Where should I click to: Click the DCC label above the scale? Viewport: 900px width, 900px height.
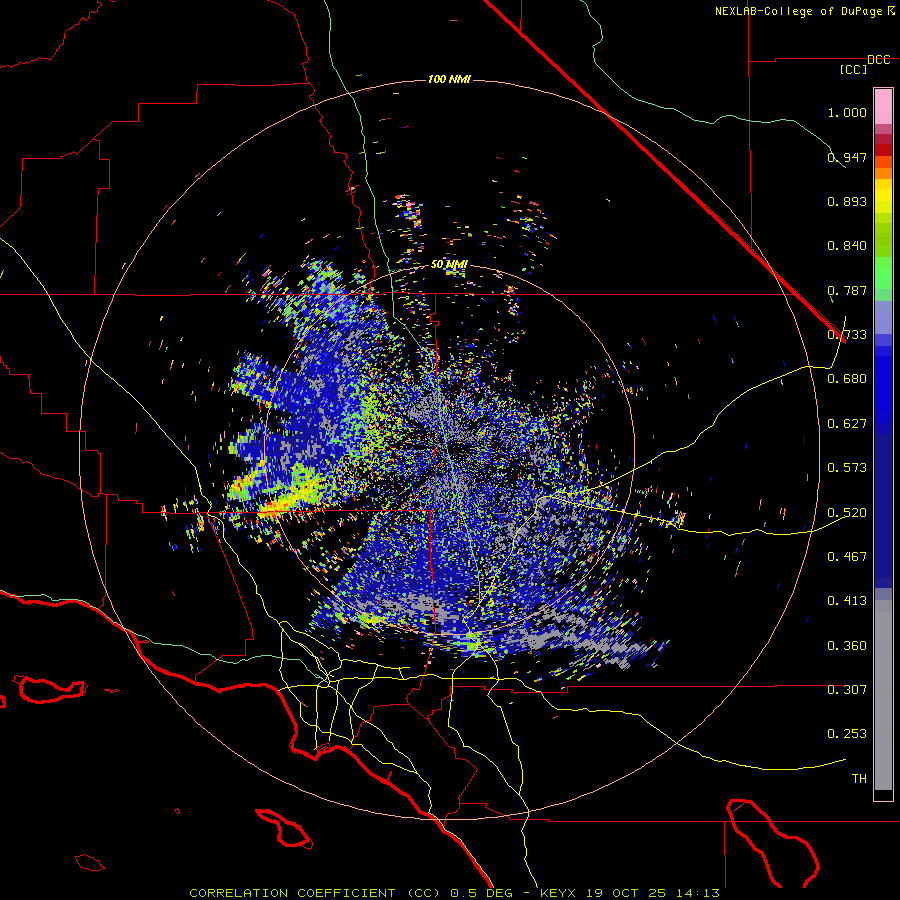click(x=878, y=60)
